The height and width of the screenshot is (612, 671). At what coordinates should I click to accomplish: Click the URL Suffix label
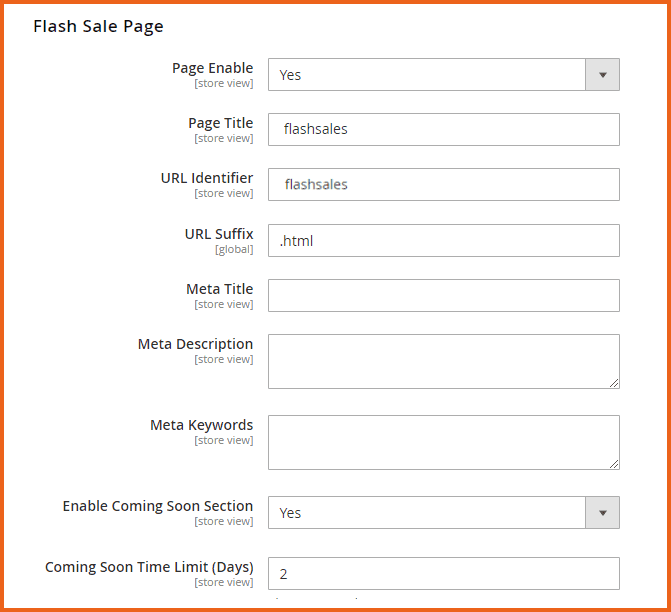(x=218, y=234)
